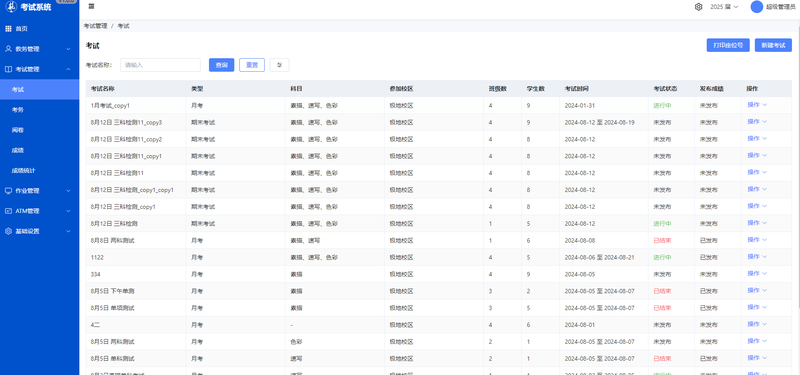Image resolution: width=800 pixels, height=375 pixels.
Task: Collapse the 考试管理 submenu chevron
Action: pyautogui.click(x=68, y=69)
